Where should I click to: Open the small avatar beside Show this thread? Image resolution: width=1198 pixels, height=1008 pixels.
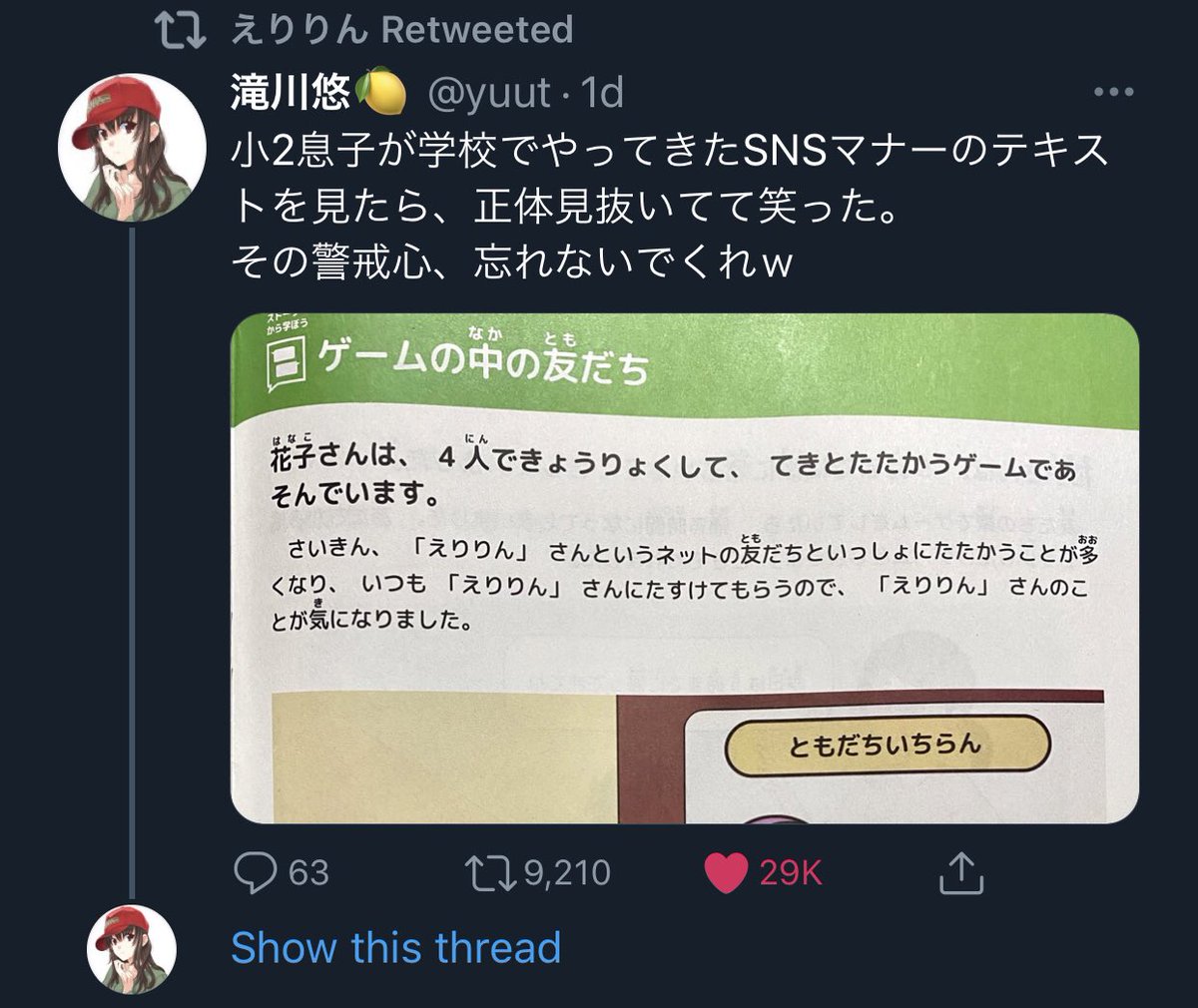131,949
